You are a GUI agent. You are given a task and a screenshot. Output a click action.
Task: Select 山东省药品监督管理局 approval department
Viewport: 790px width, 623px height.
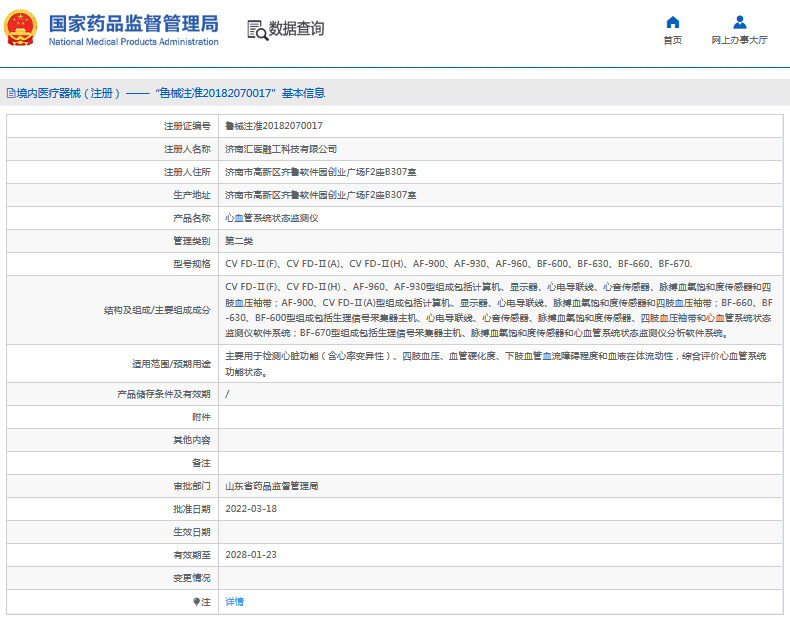pyautogui.click(x=272, y=486)
